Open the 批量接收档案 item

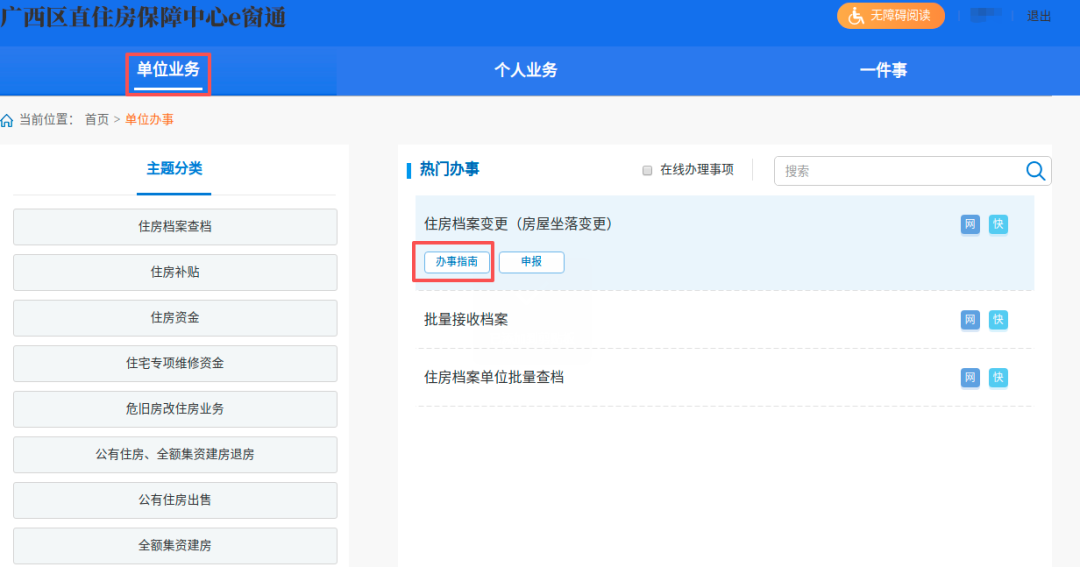click(466, 320)
